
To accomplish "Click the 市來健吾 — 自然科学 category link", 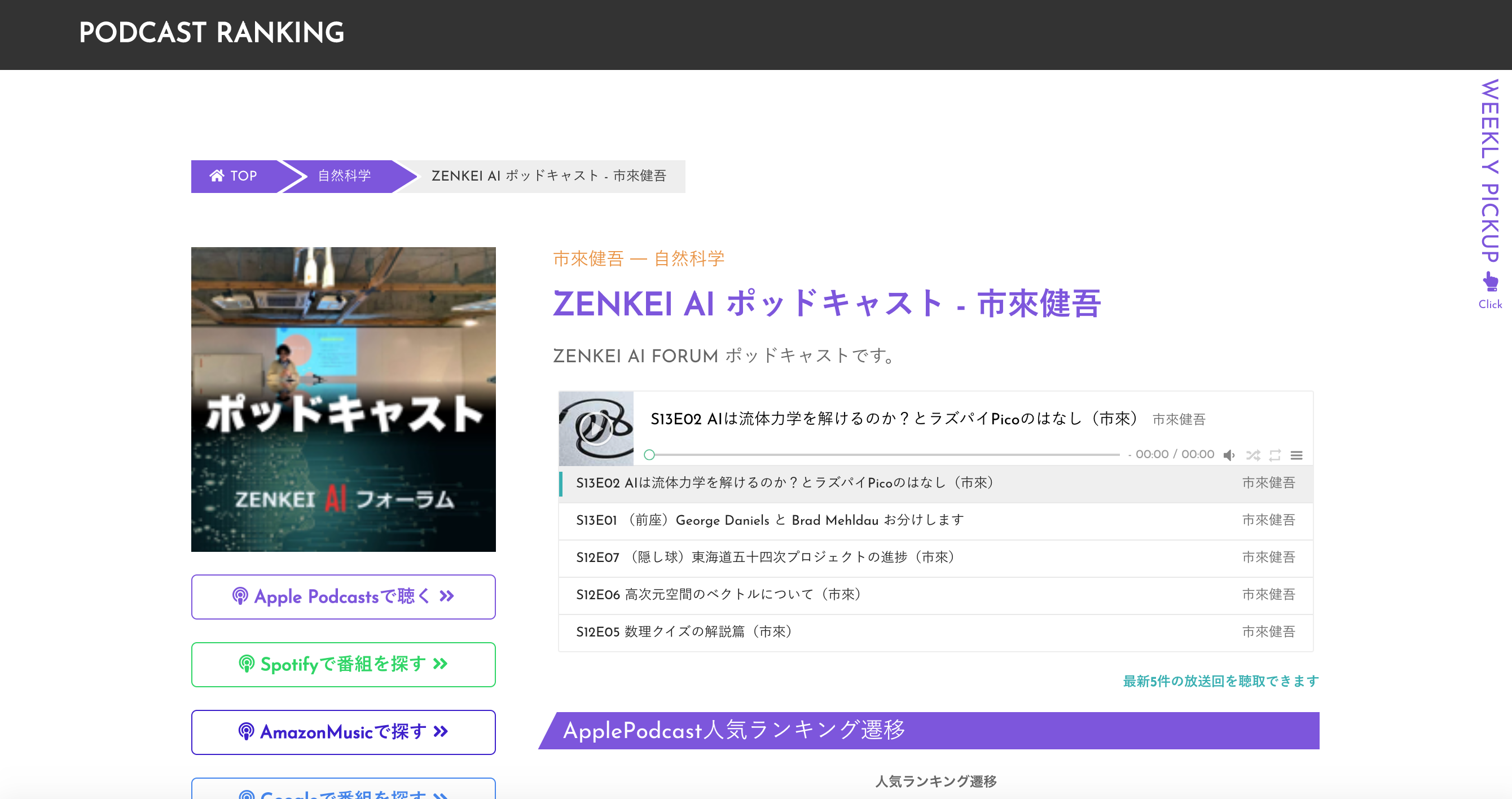I will [639, 258].
